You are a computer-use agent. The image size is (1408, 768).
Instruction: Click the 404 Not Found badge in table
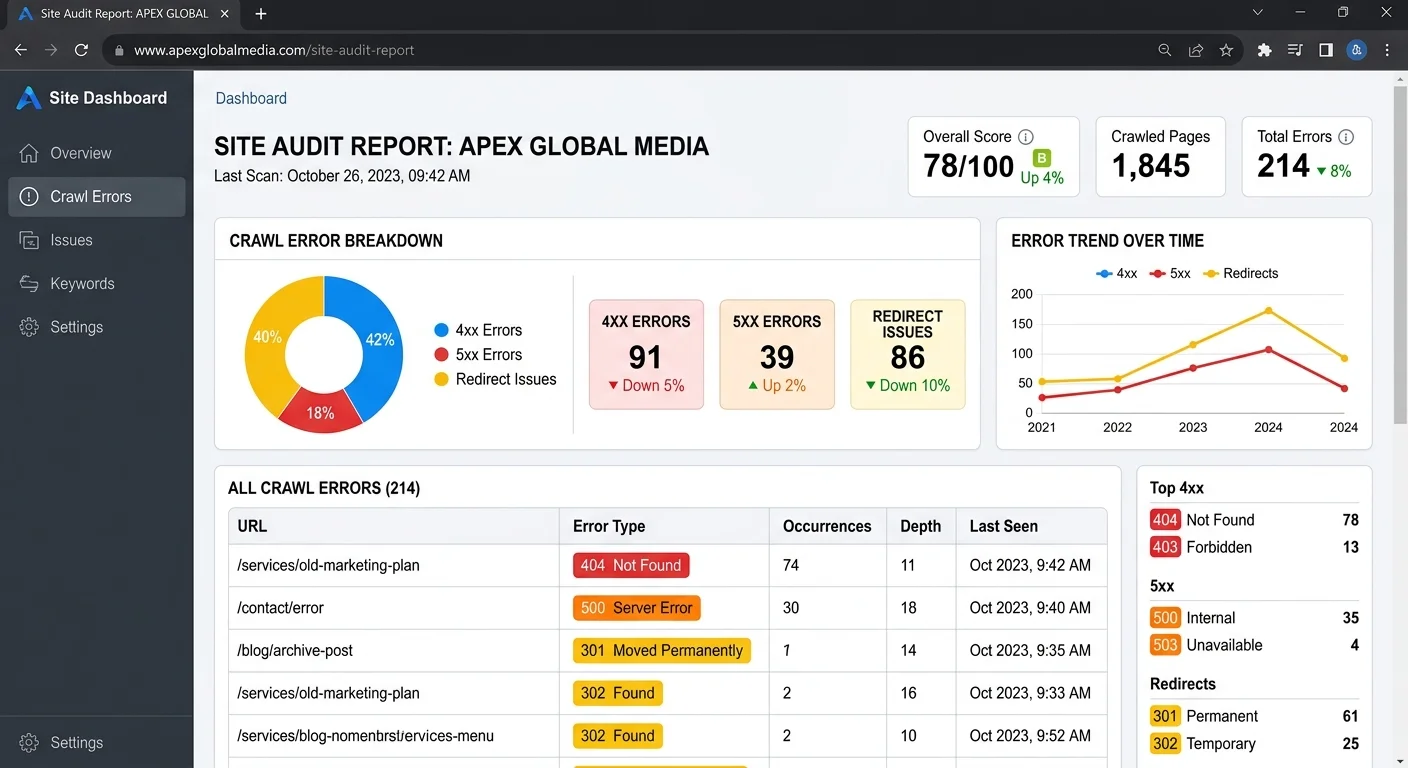(x=631, y=565)
